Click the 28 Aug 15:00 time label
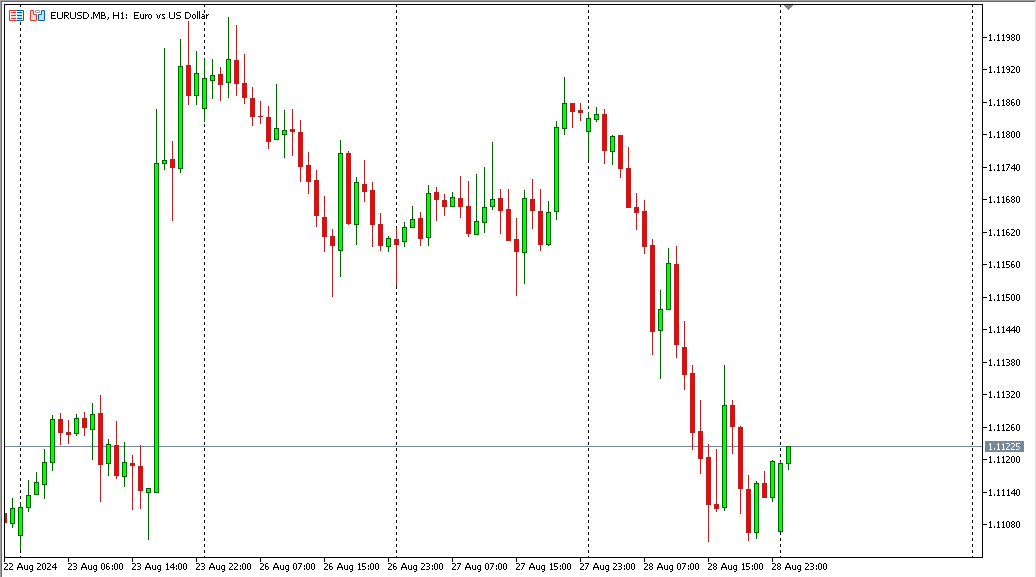The width and height of the screenshot is (1036, 577). 735,566
